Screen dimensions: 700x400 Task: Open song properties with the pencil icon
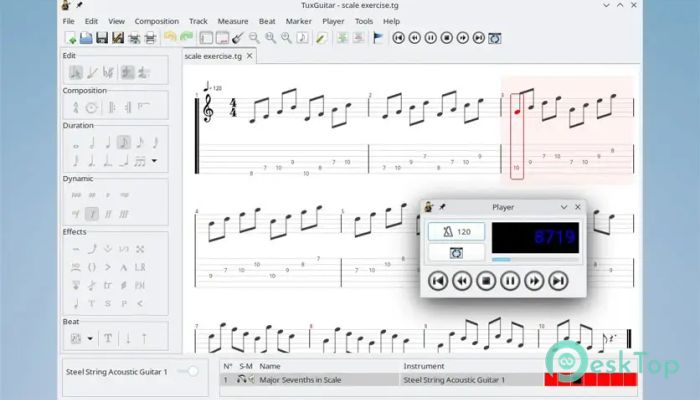(321, 38)
